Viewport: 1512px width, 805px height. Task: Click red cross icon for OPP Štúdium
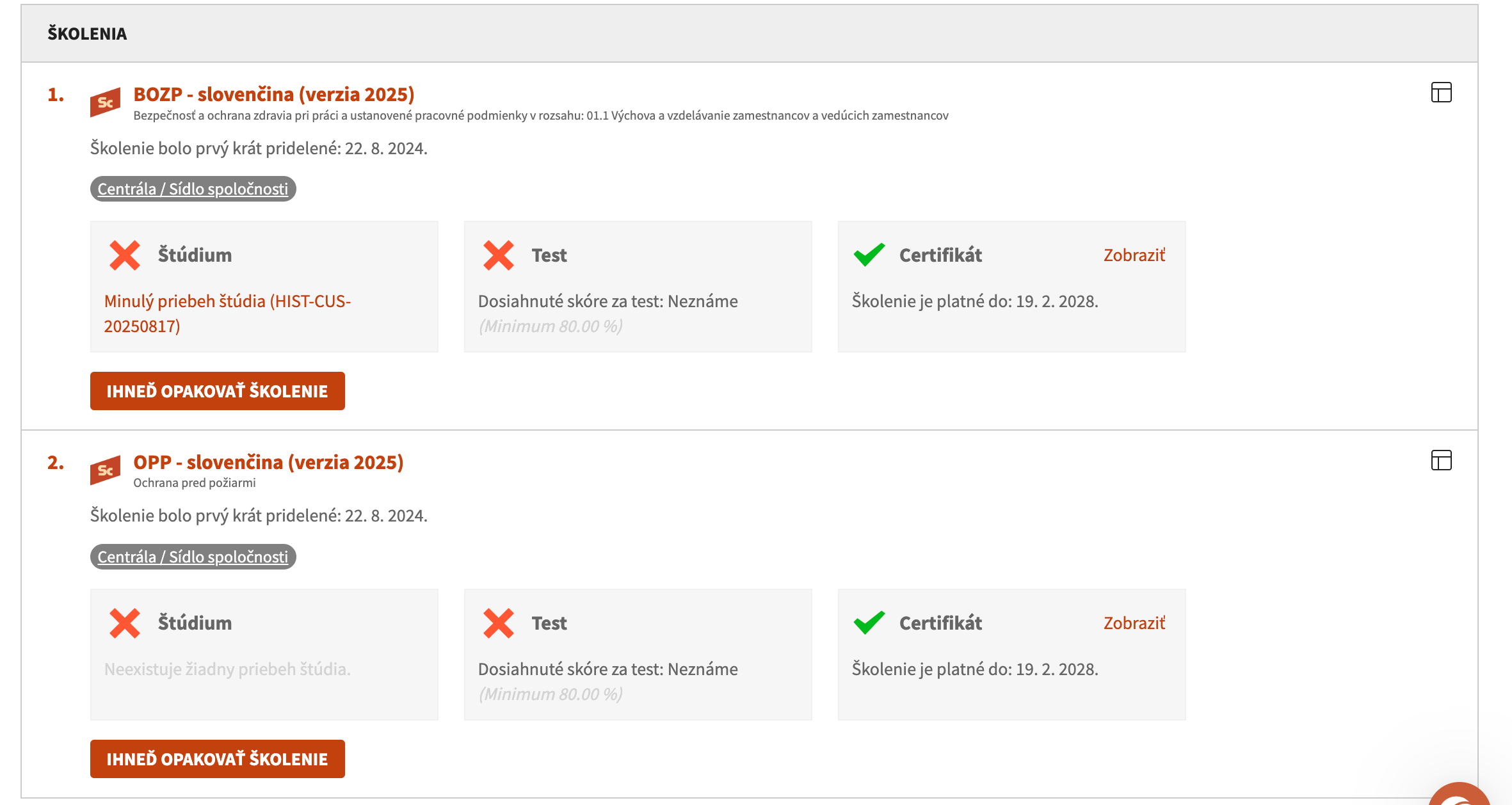click(125, 623)
